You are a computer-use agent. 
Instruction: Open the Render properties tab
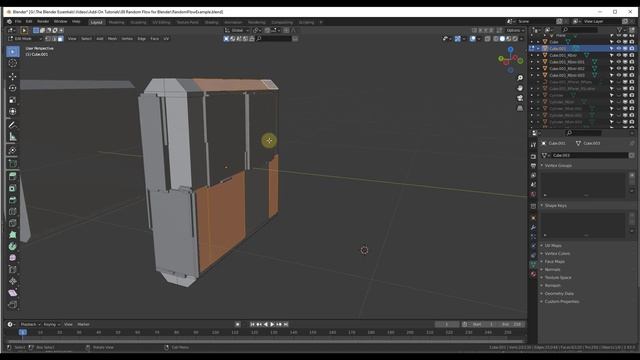tap(533, 156)
